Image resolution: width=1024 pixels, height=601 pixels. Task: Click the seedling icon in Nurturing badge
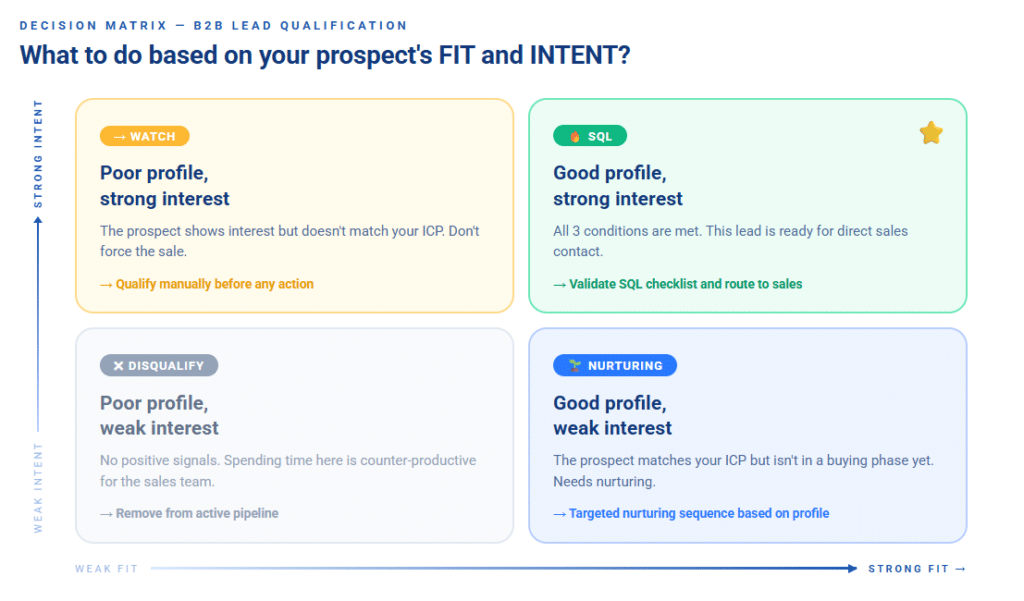(x=575, y=366)
